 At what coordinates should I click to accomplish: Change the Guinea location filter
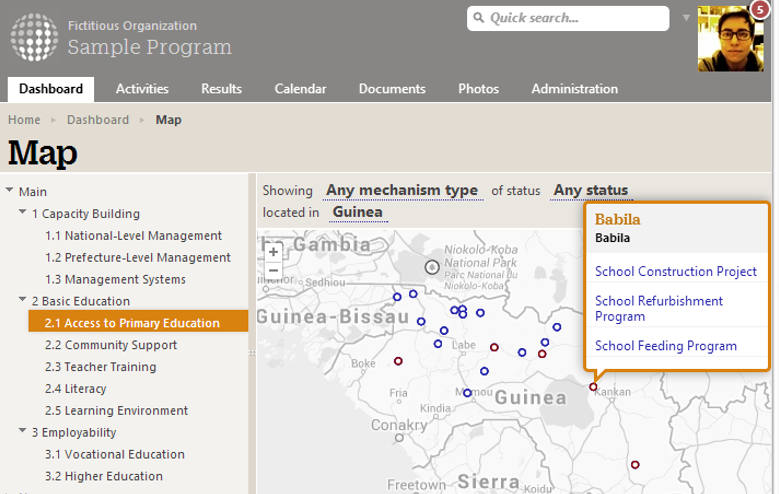[x=358, y=212]
